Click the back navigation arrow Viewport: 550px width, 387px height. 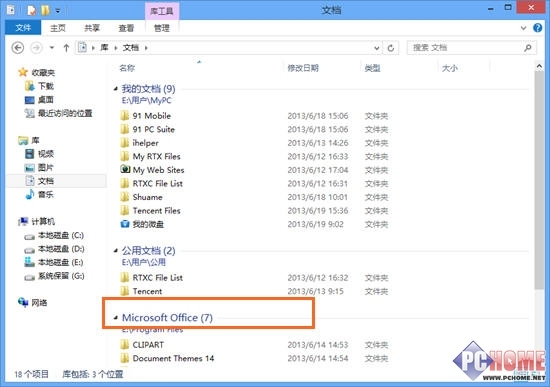point(18,48)
